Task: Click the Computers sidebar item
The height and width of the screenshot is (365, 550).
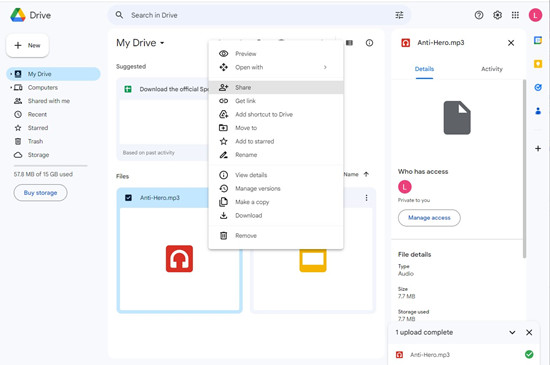Action: (x=53, y=88)
